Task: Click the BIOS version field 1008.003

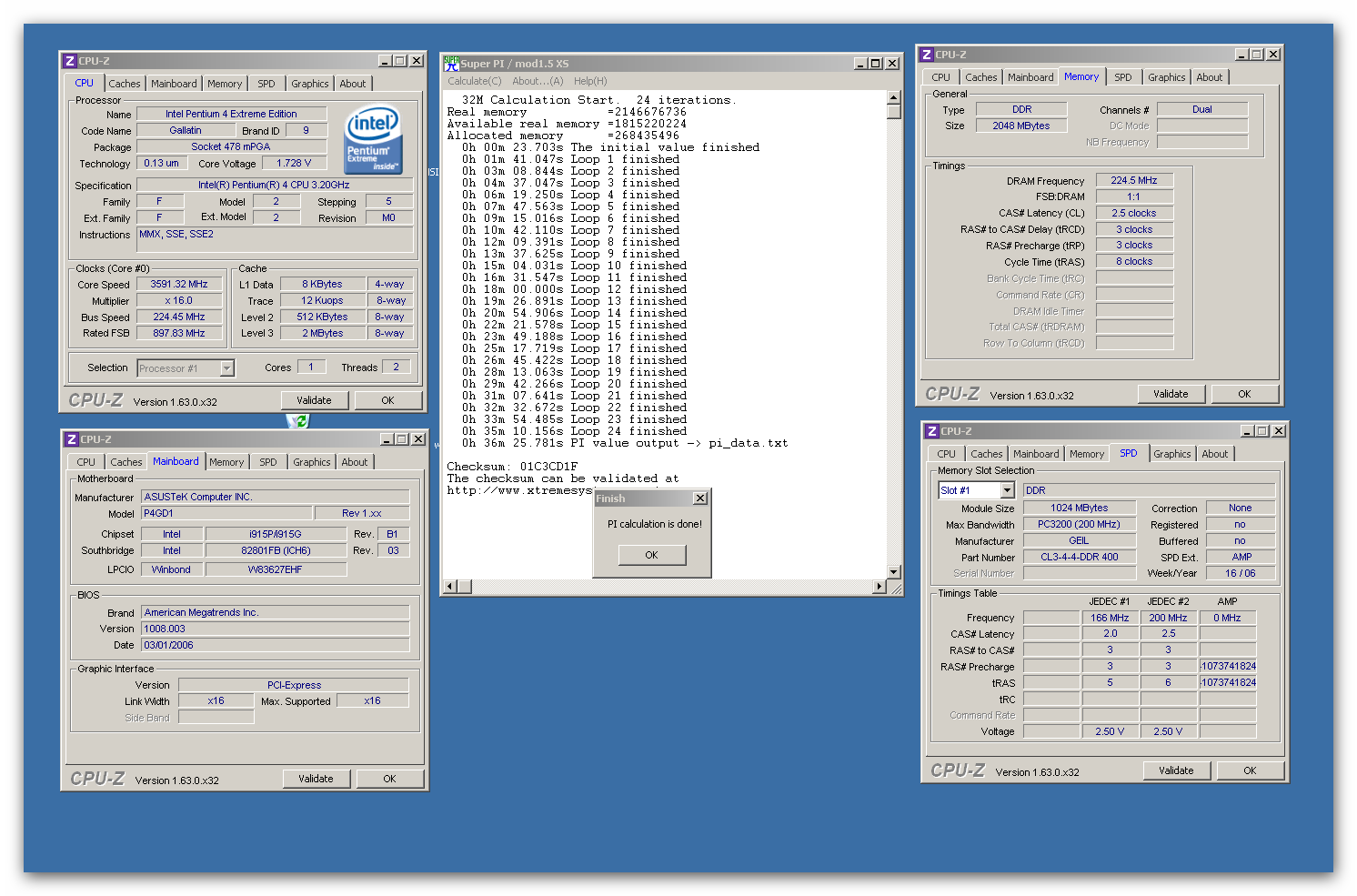Action: 275,629
